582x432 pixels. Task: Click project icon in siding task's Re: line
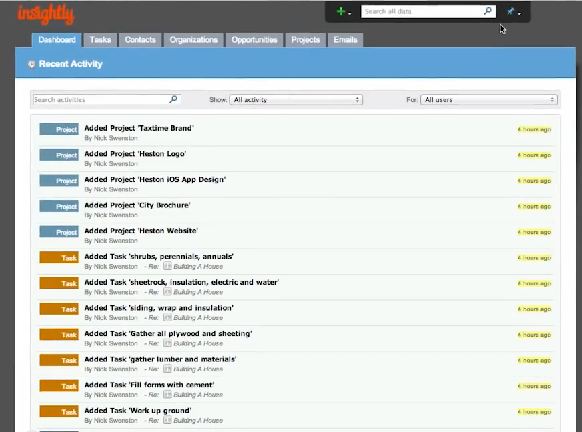point(167,317)
